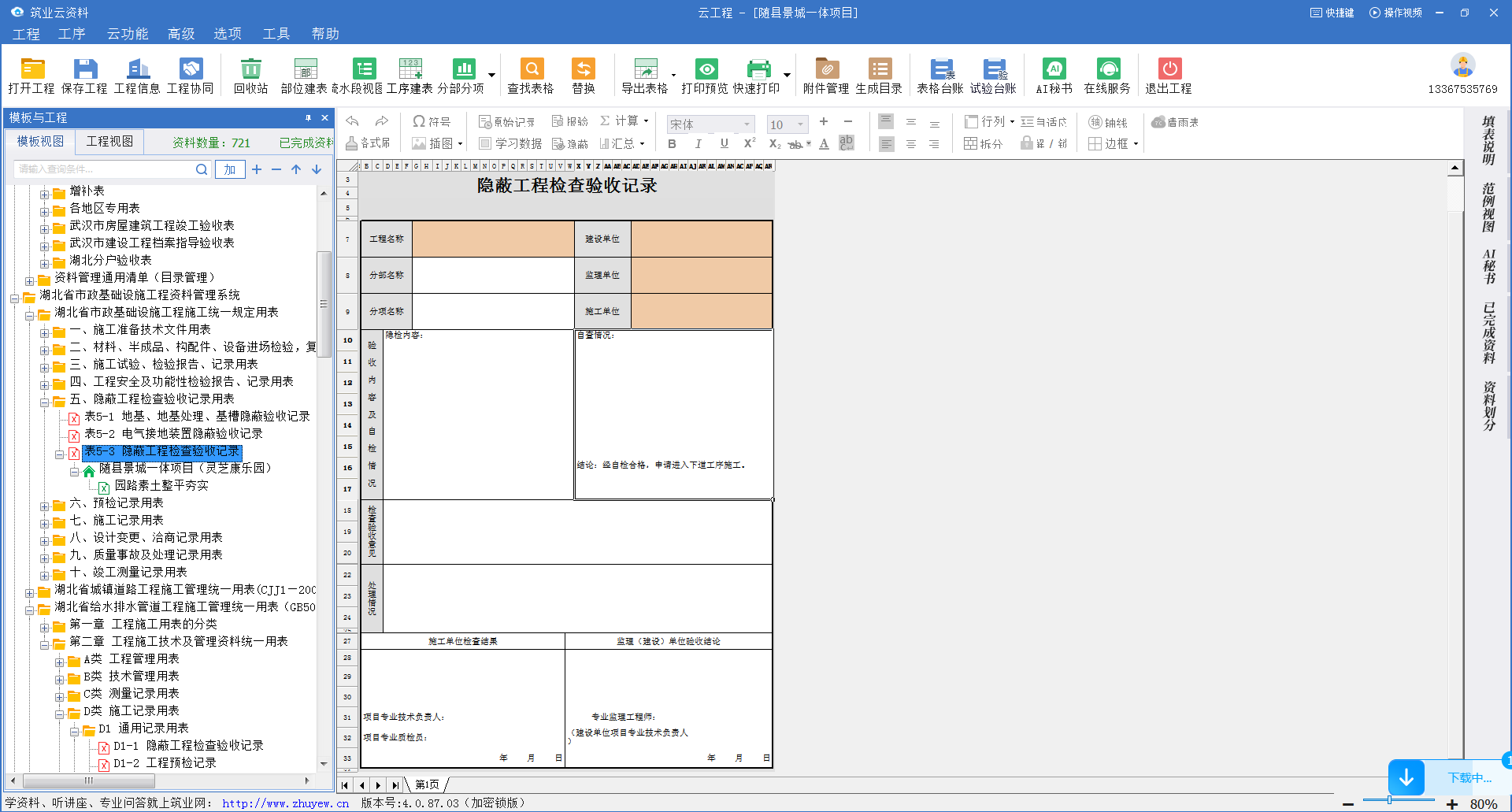The width and height of the screenshot is (1512, 812).
Task: Open the 云功能 menu
Action: [x=127, y=34]
